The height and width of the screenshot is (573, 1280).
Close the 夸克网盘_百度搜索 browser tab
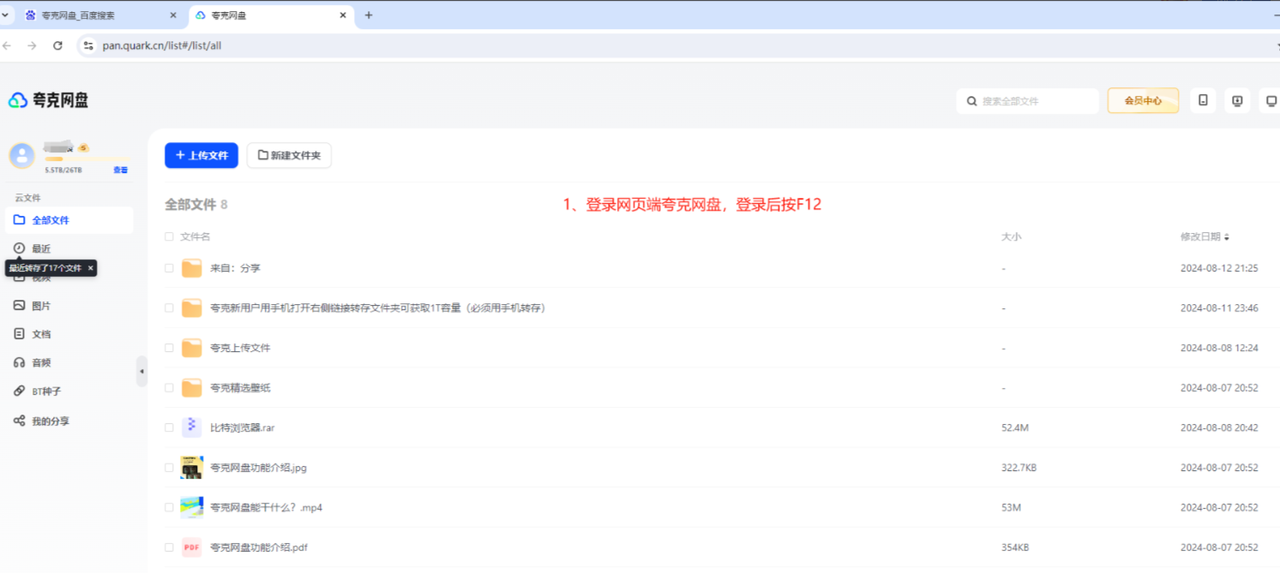173,16
